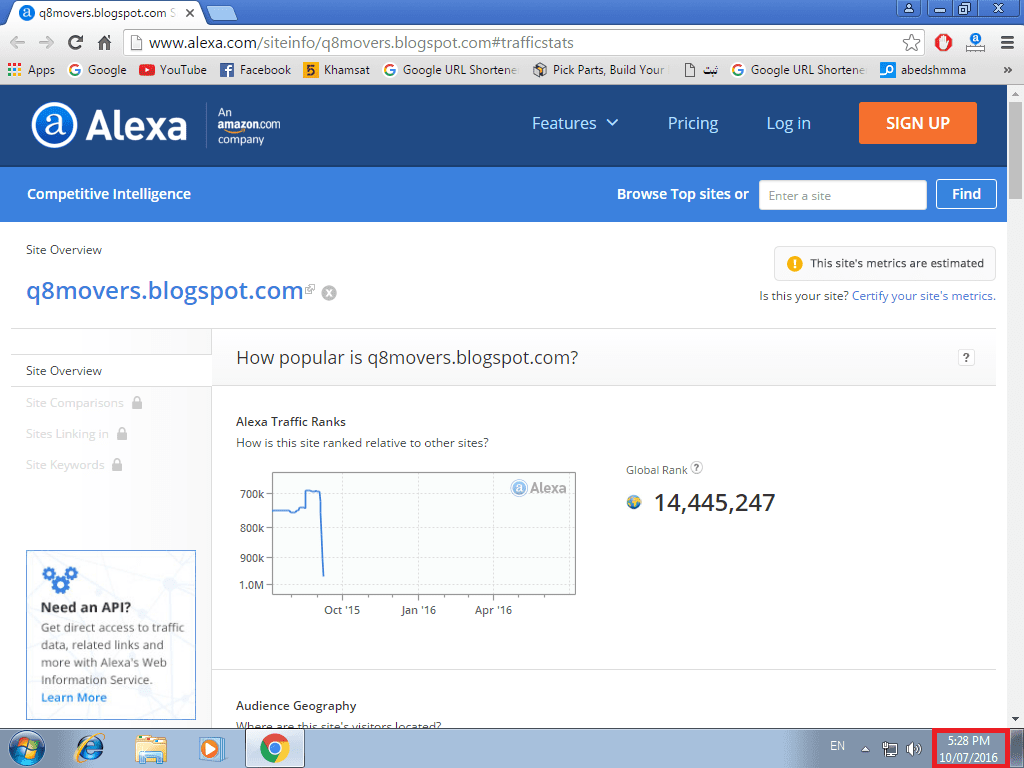
Task: Open the Chrome hamburger menu
Action: click(1007, 43)
